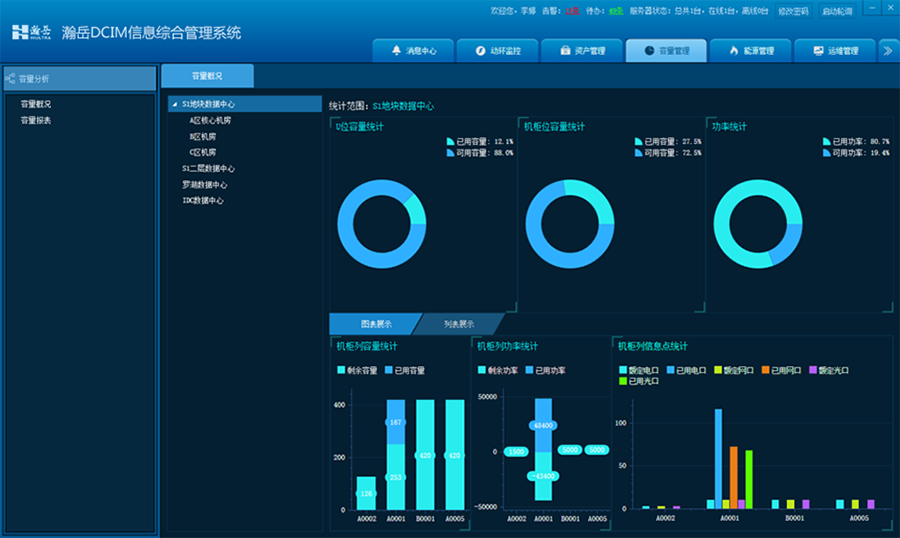The image size is (900, 538).
Task: Open 容量报表 in left menu
Action: [36, 120]
